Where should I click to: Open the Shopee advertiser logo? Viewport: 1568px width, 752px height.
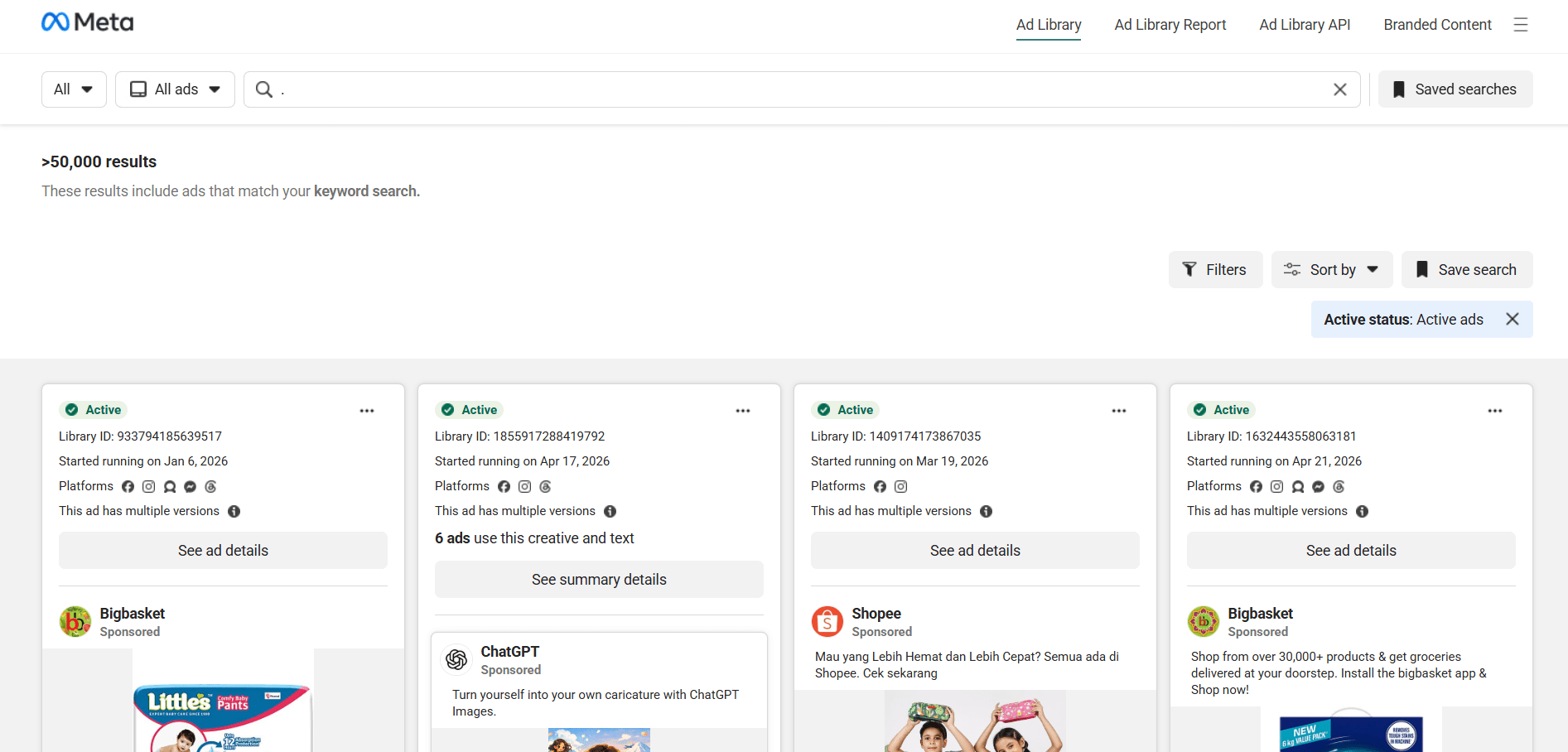pos(827,621)
